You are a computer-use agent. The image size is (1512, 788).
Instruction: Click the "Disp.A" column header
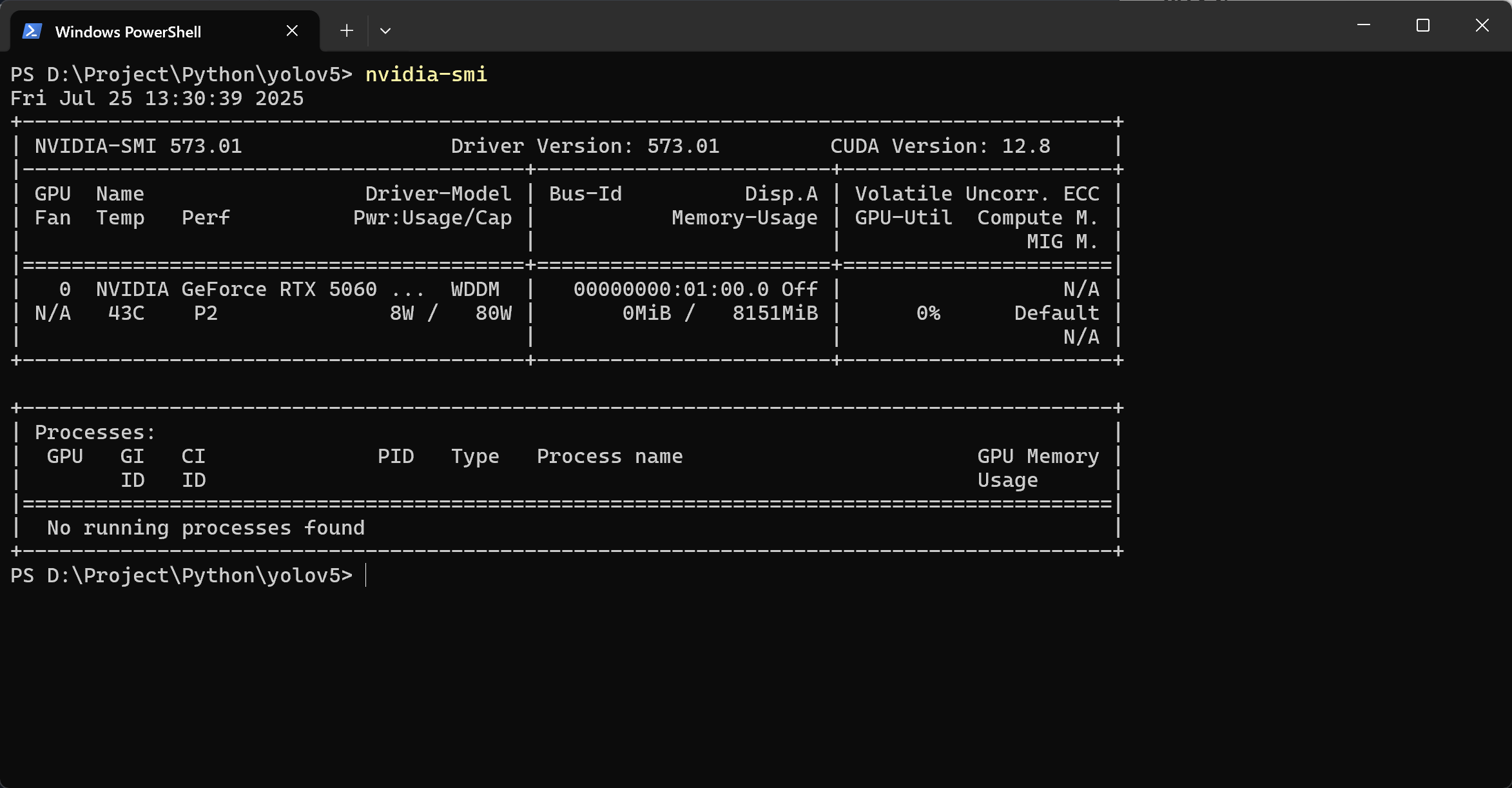coord(781,194)
